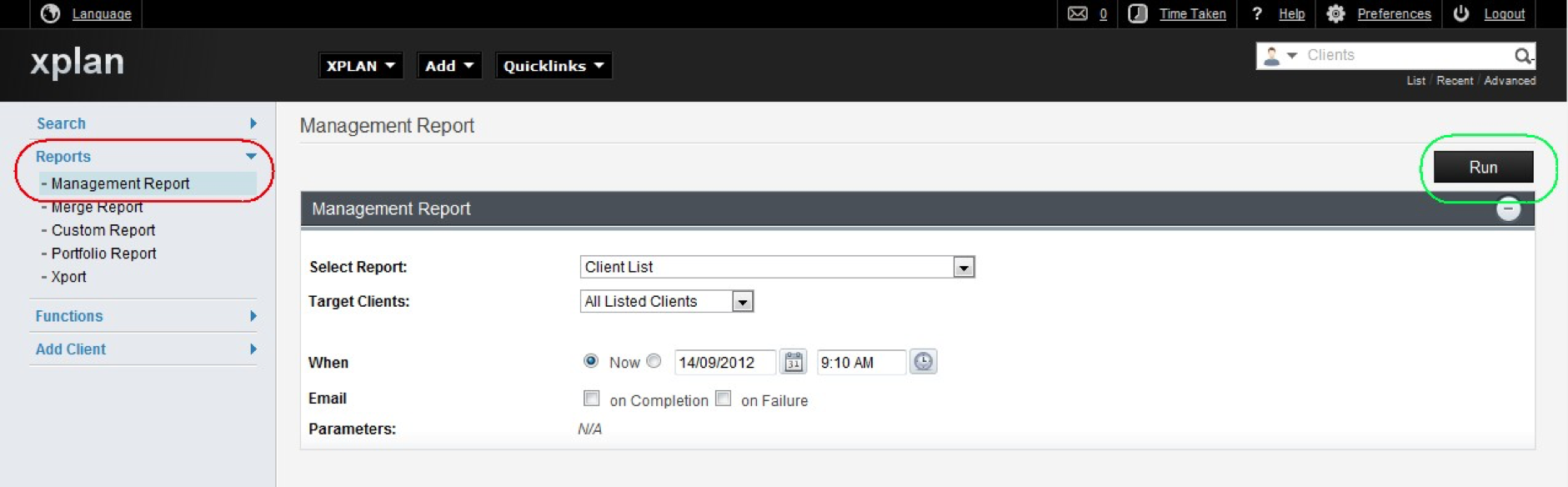This screenshot has height=487, width=1568.
Task: Open the Select Report dropdown
Action: (x=777, y=267)
